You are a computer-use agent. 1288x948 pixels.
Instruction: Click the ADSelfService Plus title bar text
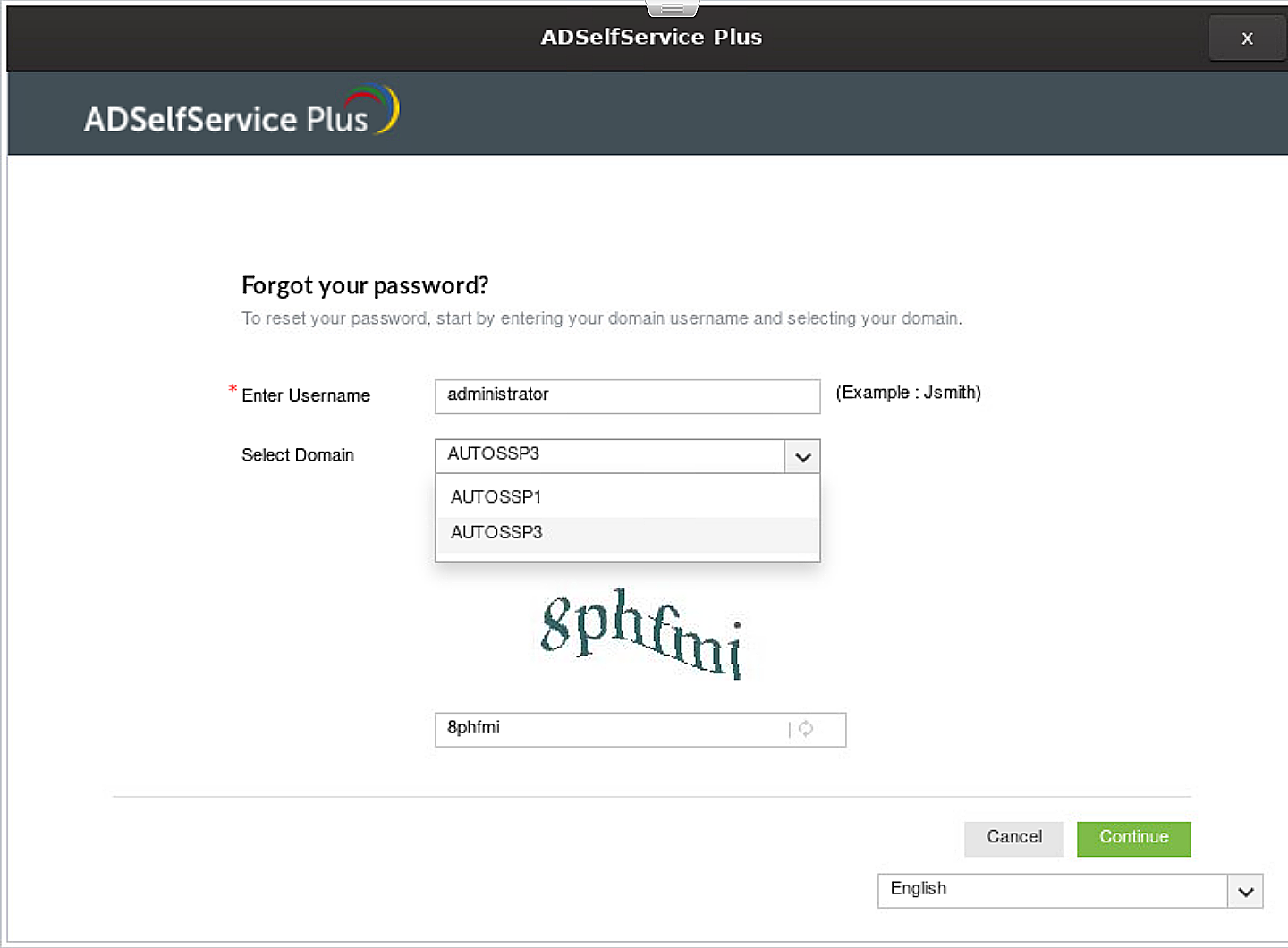click(x=651, y=37)
